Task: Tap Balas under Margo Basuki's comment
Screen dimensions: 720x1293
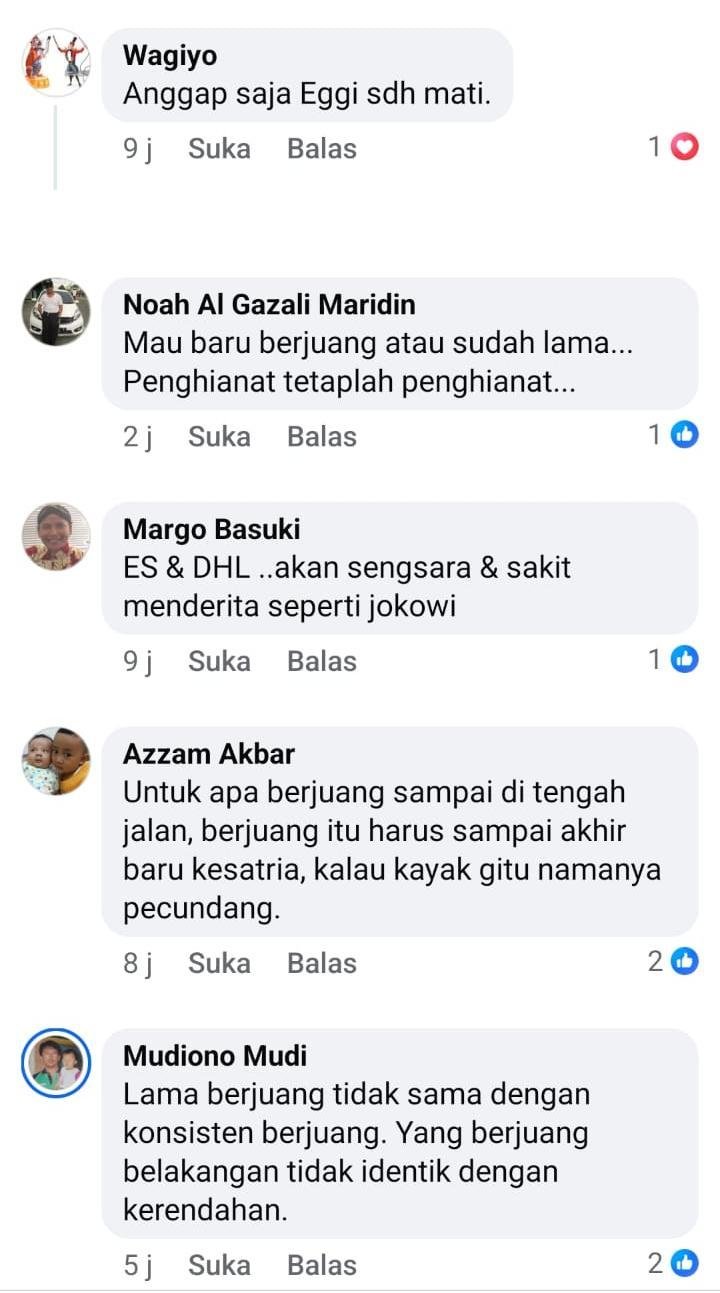Action: tap(322, 662)
